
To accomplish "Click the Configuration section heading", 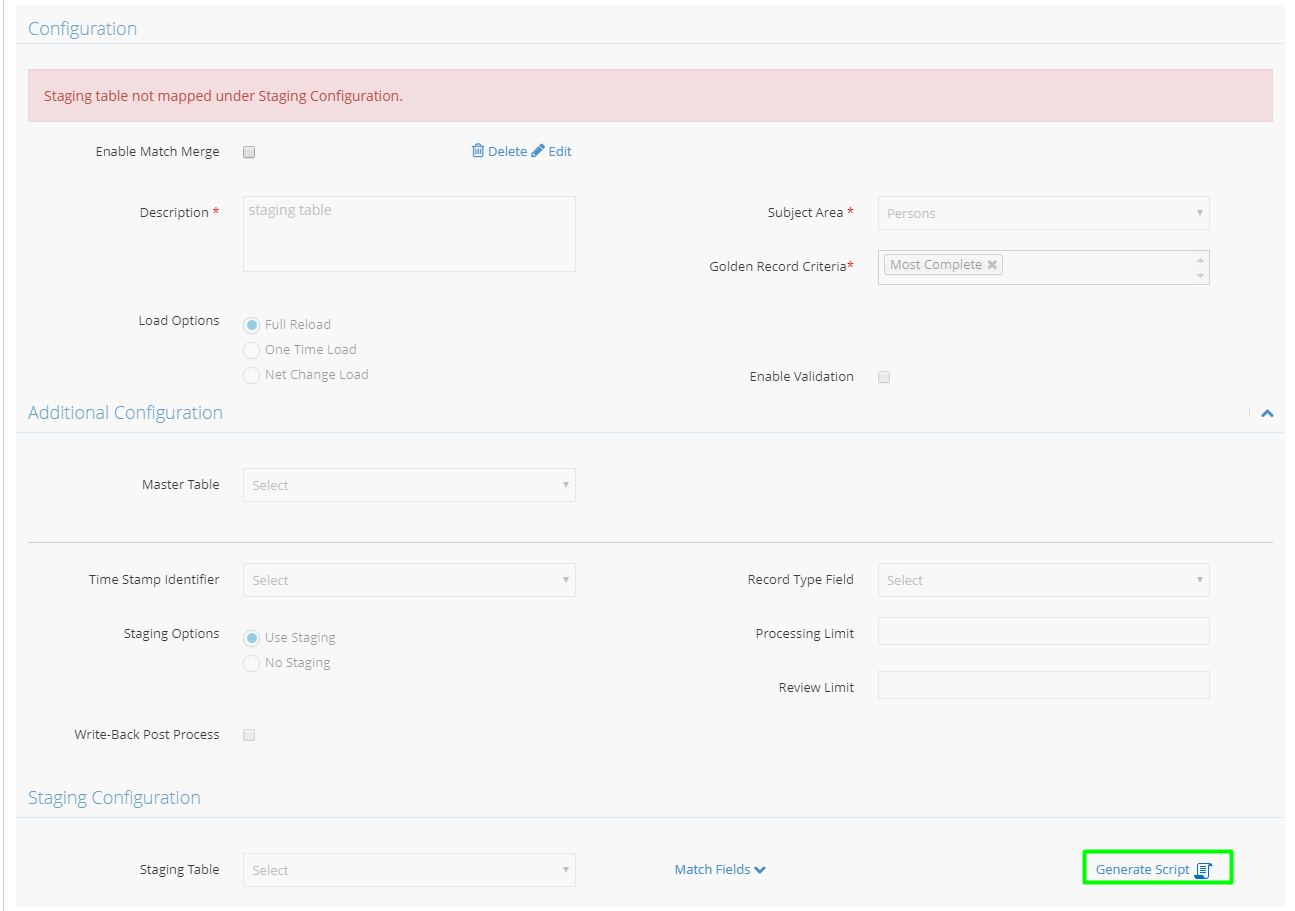I will tap(82, 29).
